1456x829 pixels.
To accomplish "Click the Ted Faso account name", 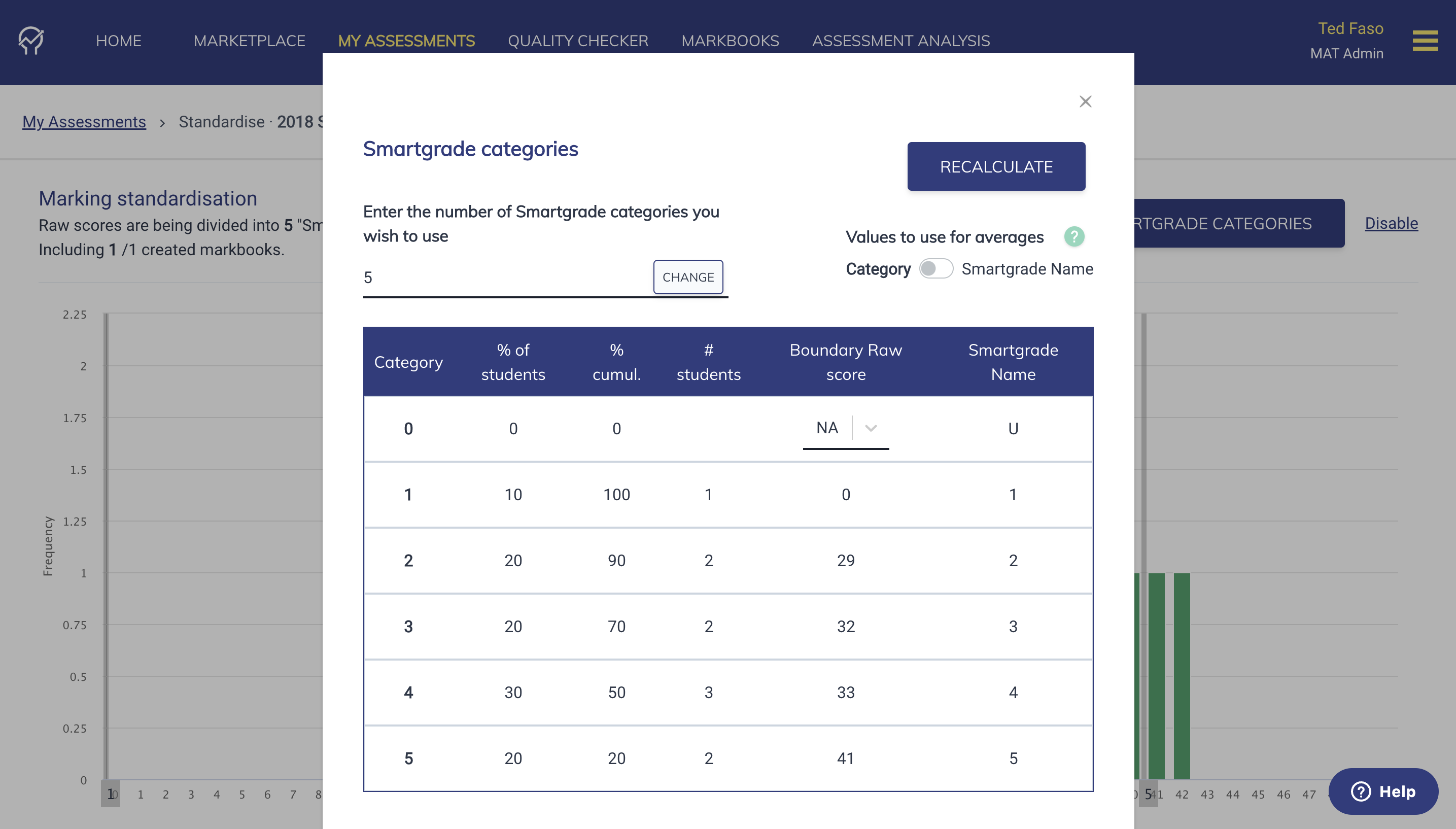I will (1349, 28).
